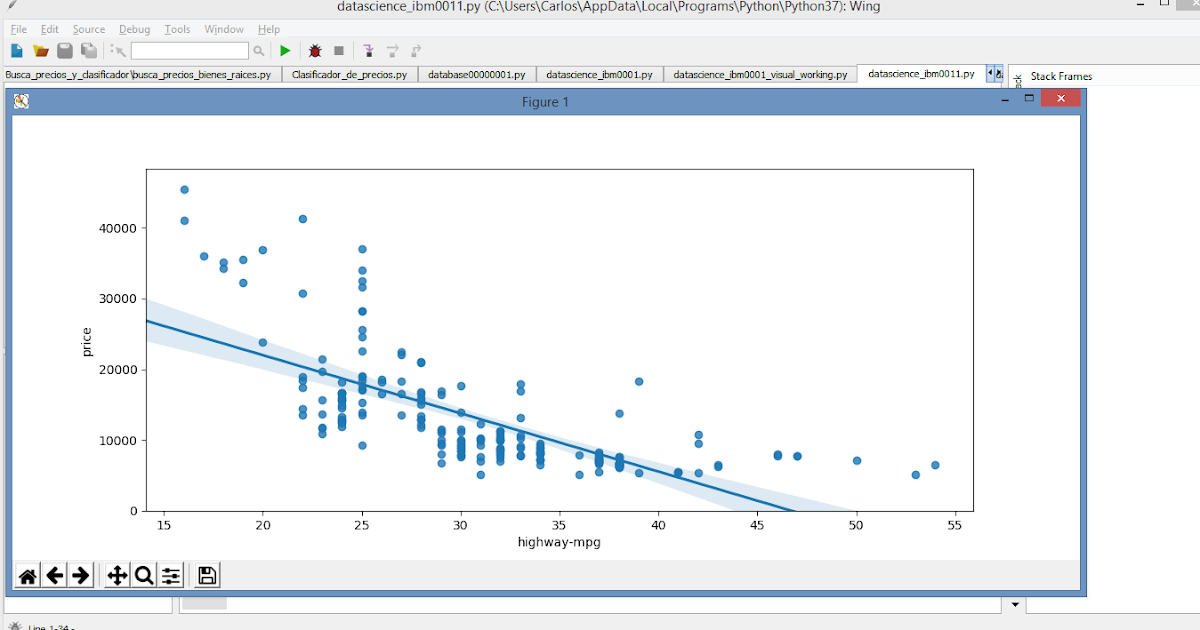Image resolution: width=1200 pixels, height=630 pixels.
Task: Open the dropdown arrow below the figure window
Action: (x=1014, y=604)
